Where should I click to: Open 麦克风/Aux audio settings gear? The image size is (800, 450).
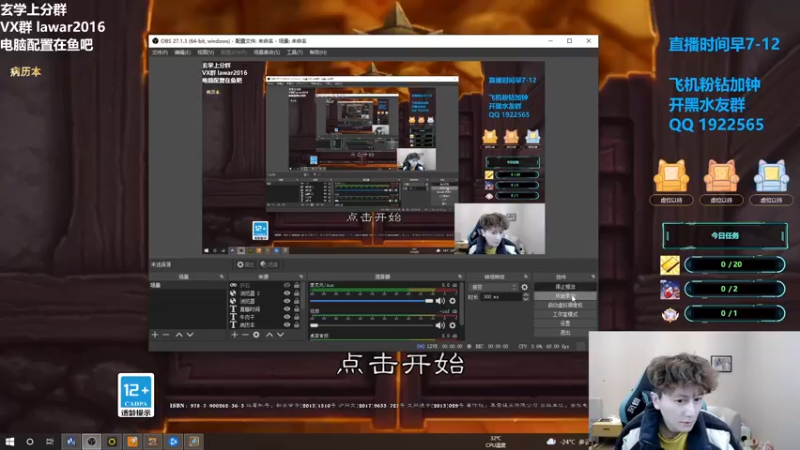coord(453,301)
